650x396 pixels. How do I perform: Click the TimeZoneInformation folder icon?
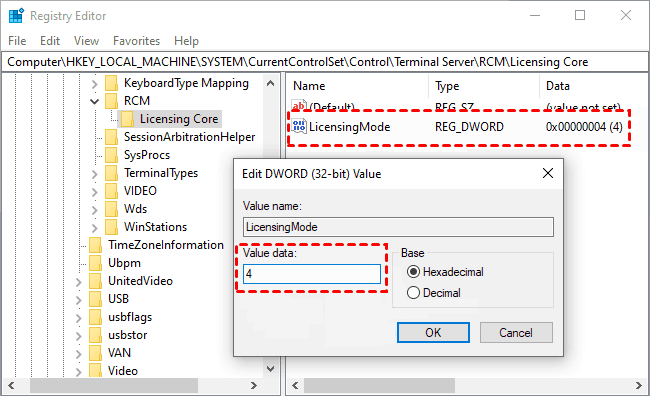click(x=96, y=245)
